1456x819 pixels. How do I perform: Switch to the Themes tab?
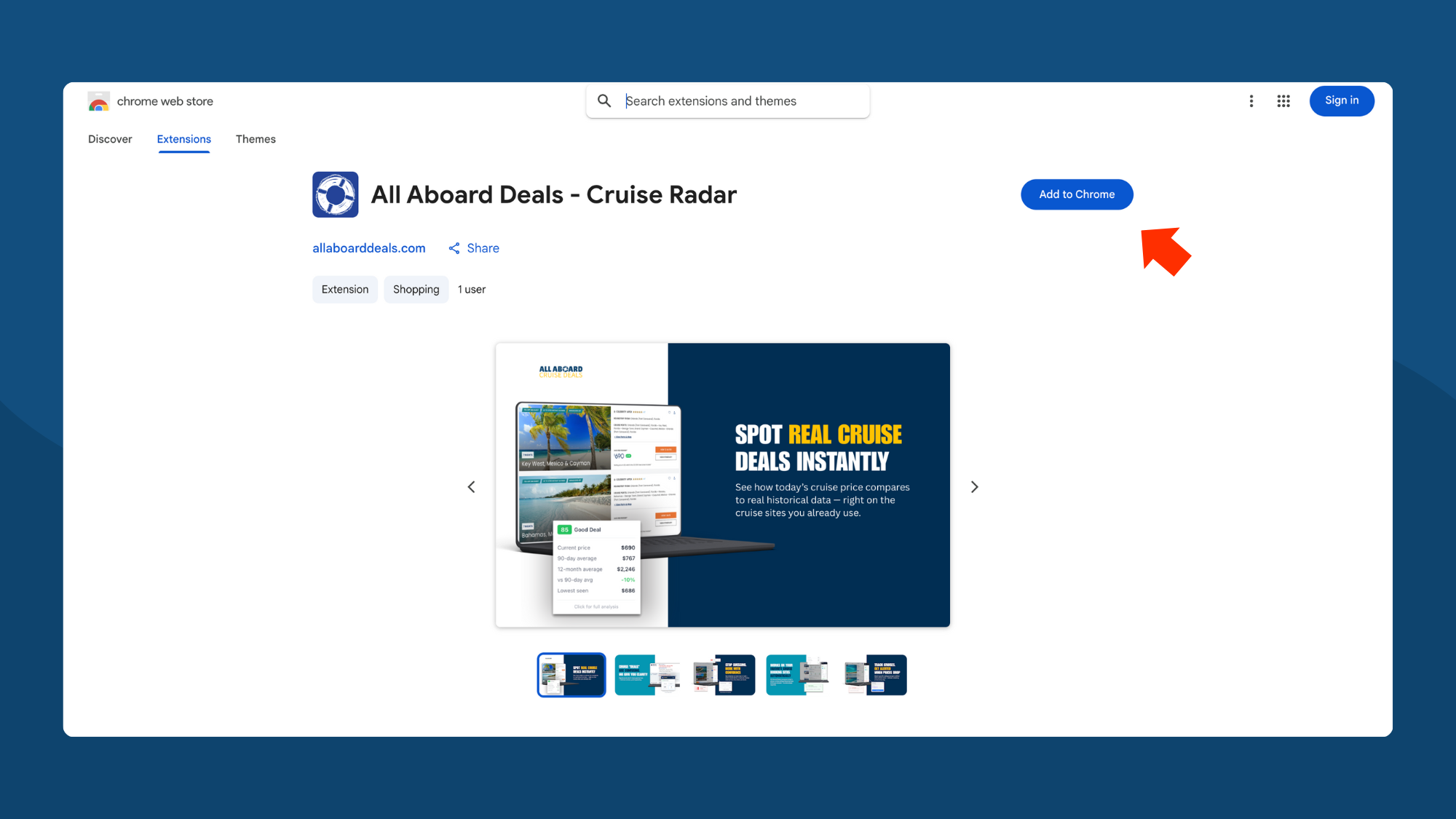[256, 139]
